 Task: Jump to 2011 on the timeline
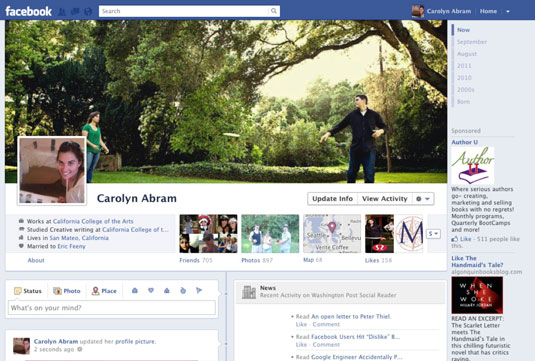[x=464, y=66]
